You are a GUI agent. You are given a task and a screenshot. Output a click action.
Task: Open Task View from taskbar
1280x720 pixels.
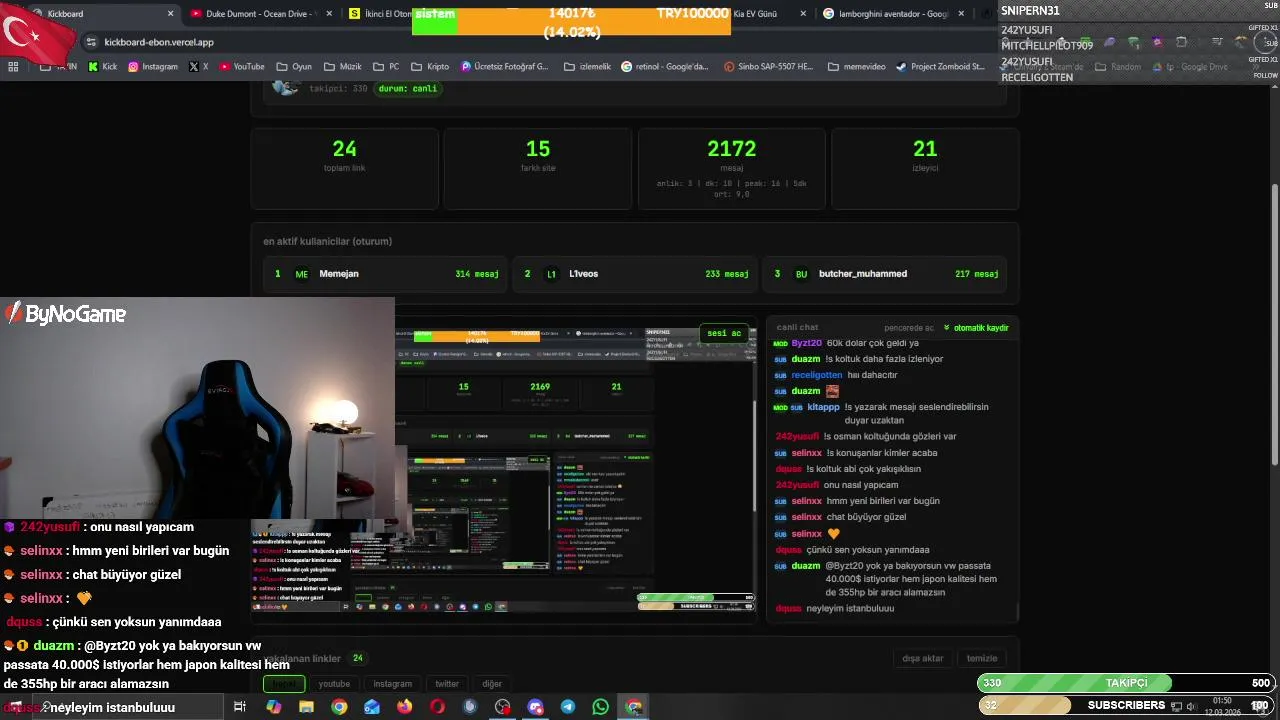[x=240, y=707]
